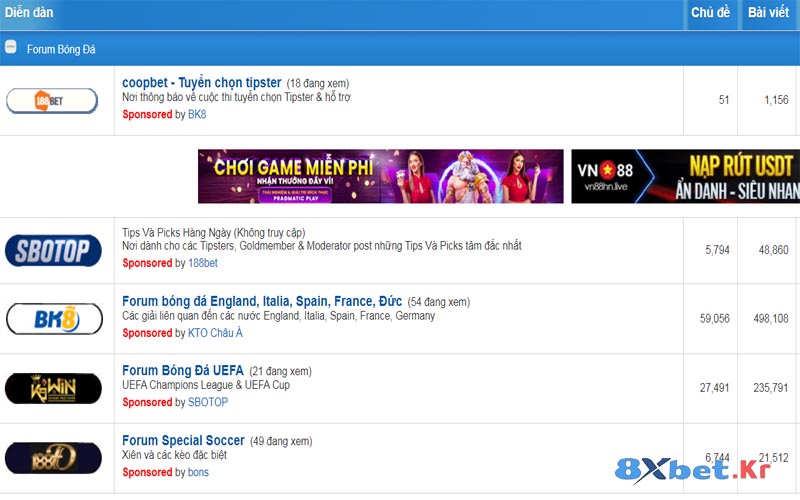Click the SBOTOP sponsor logo

click(x=53, y=250)
